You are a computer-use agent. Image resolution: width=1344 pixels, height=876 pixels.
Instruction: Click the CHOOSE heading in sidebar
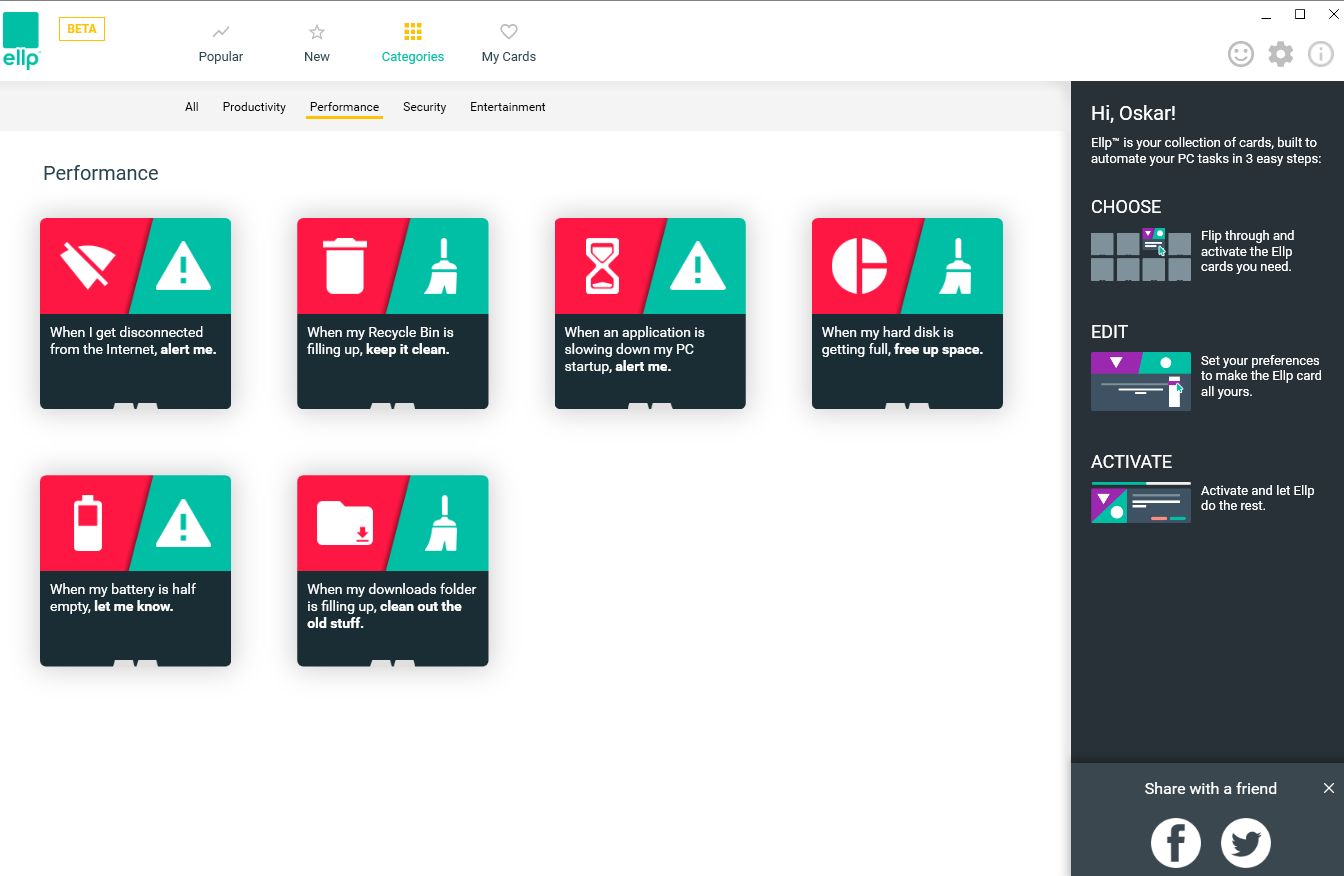click(x=1126, y=207)
